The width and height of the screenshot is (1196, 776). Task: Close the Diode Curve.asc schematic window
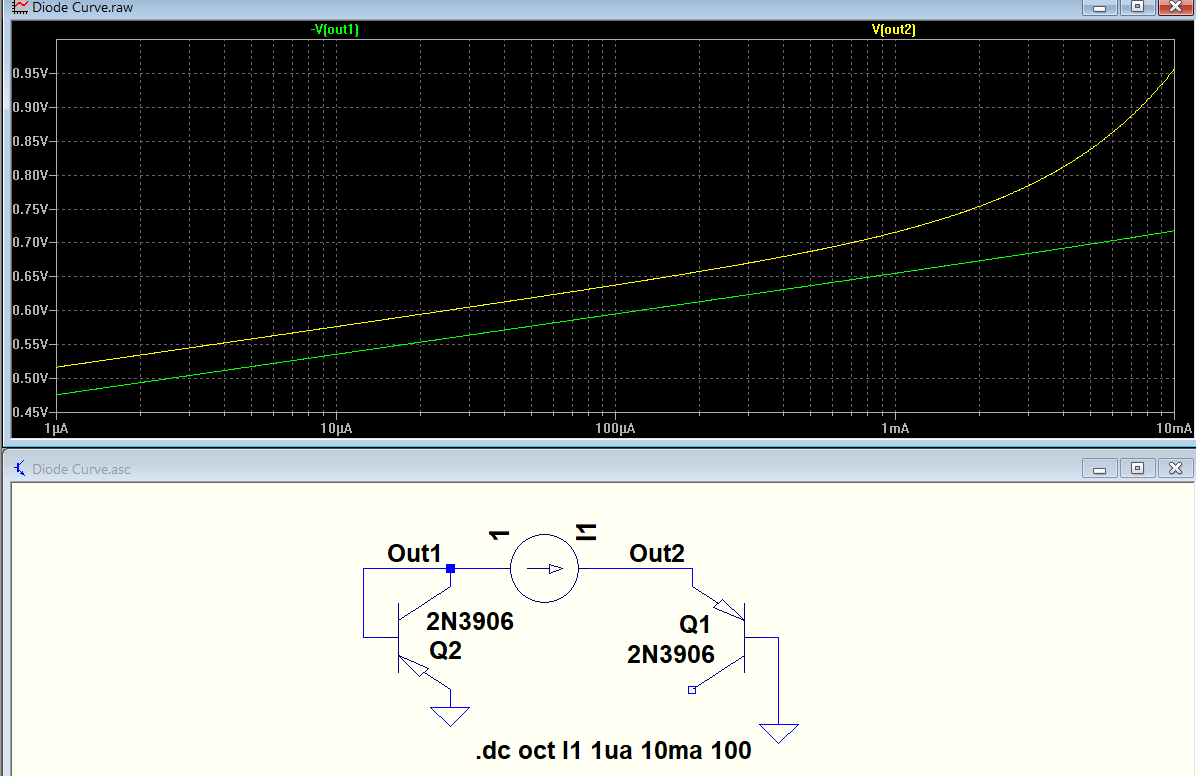tap(1175, 468)
